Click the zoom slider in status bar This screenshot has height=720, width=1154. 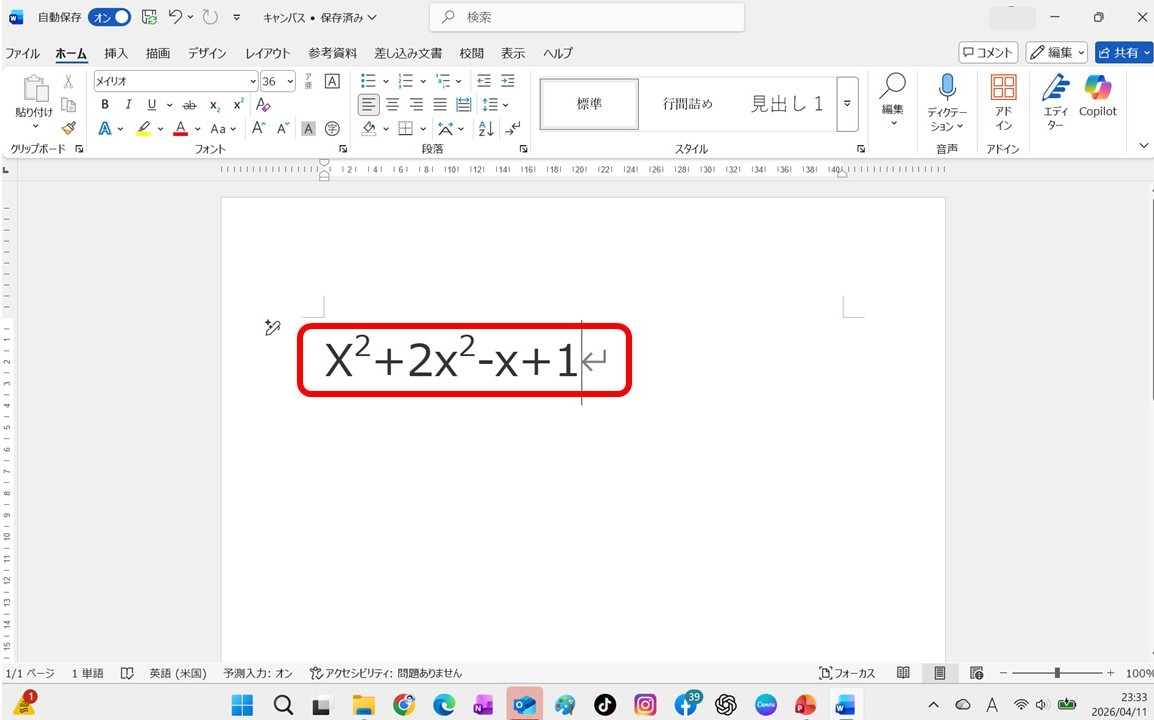[x=1056, y=673]
